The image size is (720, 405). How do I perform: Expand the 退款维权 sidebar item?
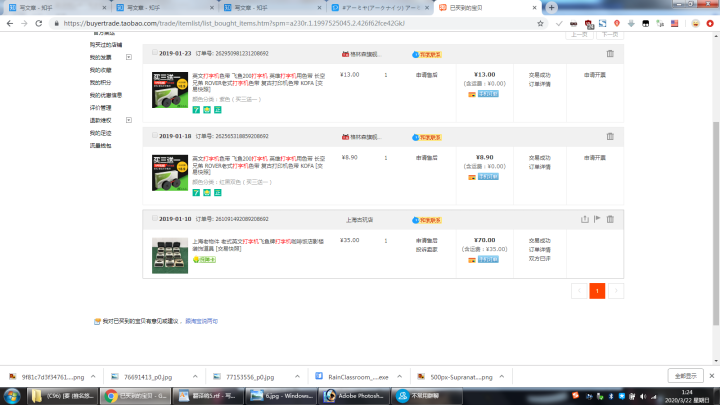(129, 120)
